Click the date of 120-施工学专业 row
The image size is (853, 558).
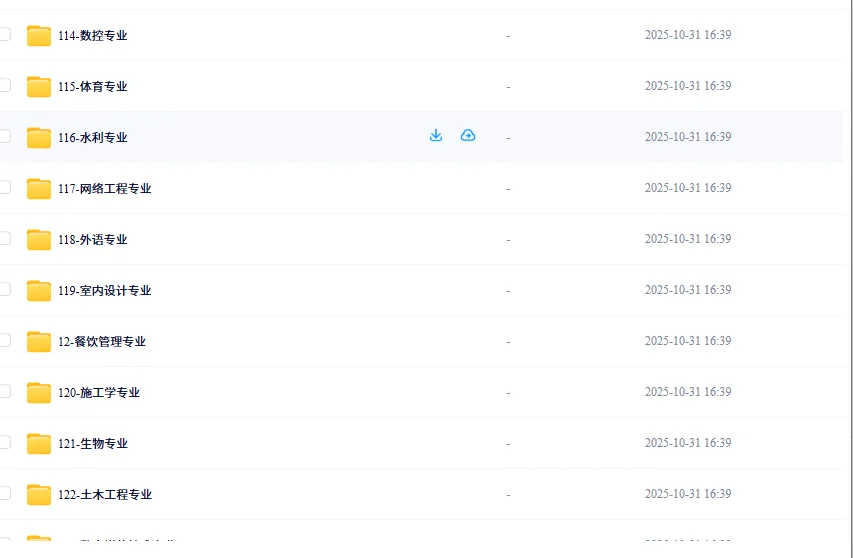tap(688, 392)
